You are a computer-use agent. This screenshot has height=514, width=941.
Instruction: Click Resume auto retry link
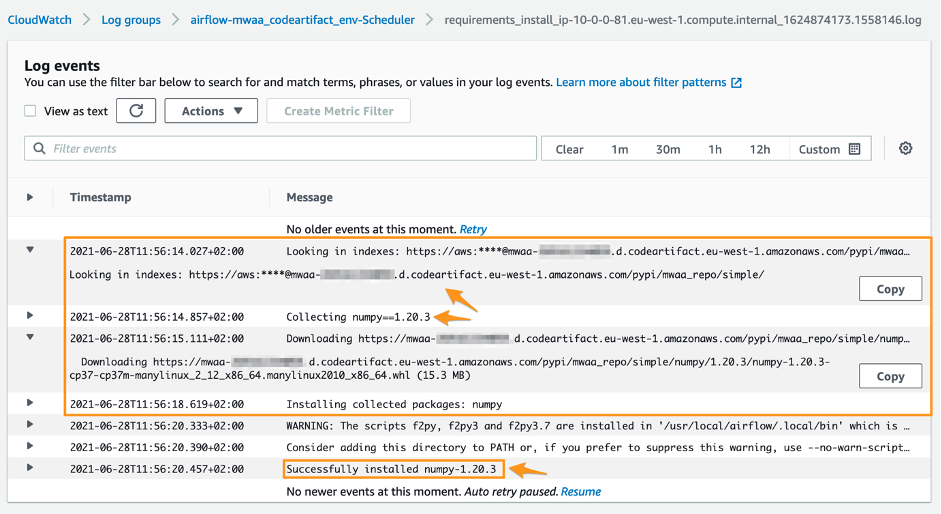pos(580,492)
